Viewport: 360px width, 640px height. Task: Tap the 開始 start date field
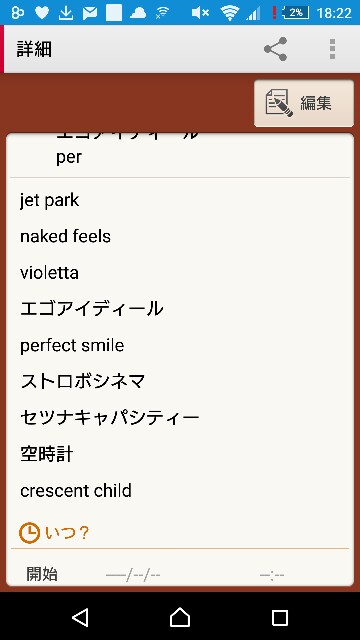click(133, 576)
